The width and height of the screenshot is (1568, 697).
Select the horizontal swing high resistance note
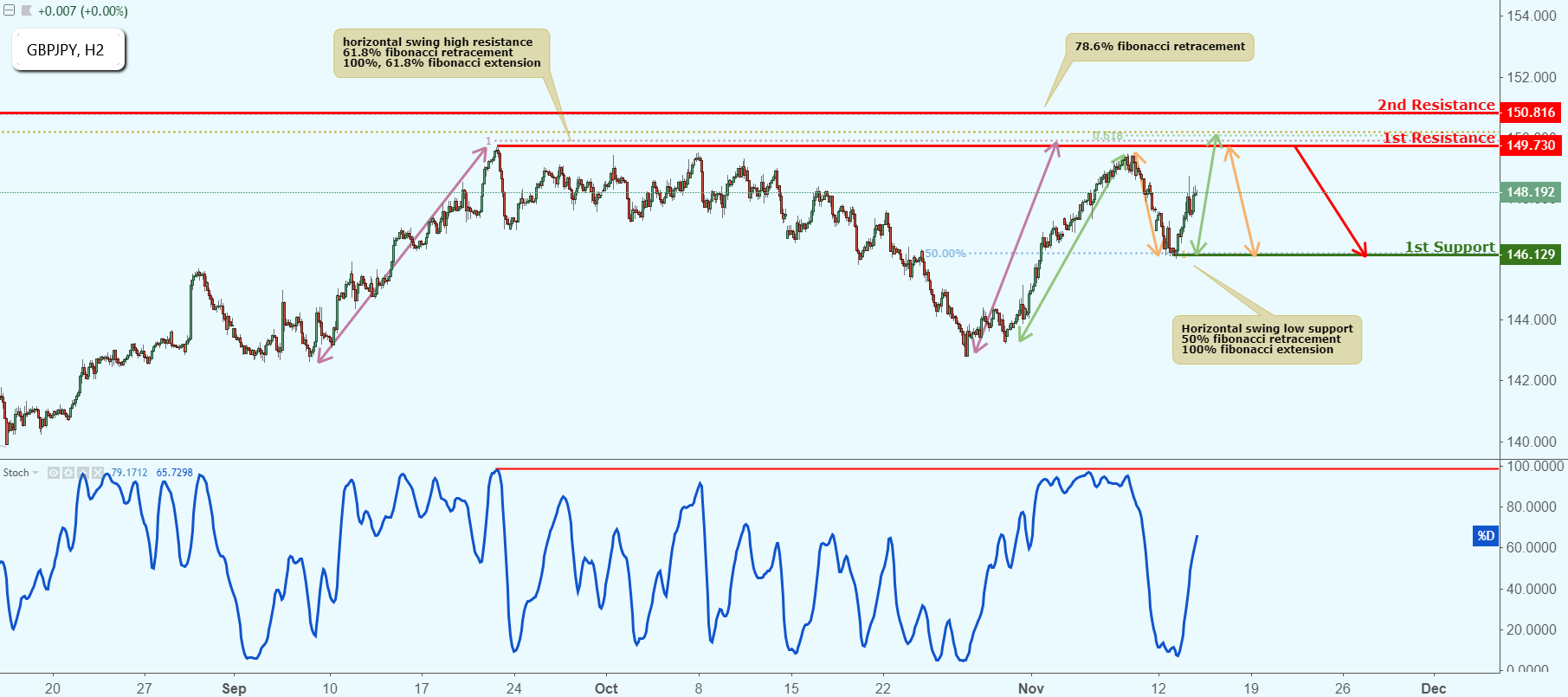(442, 53)
